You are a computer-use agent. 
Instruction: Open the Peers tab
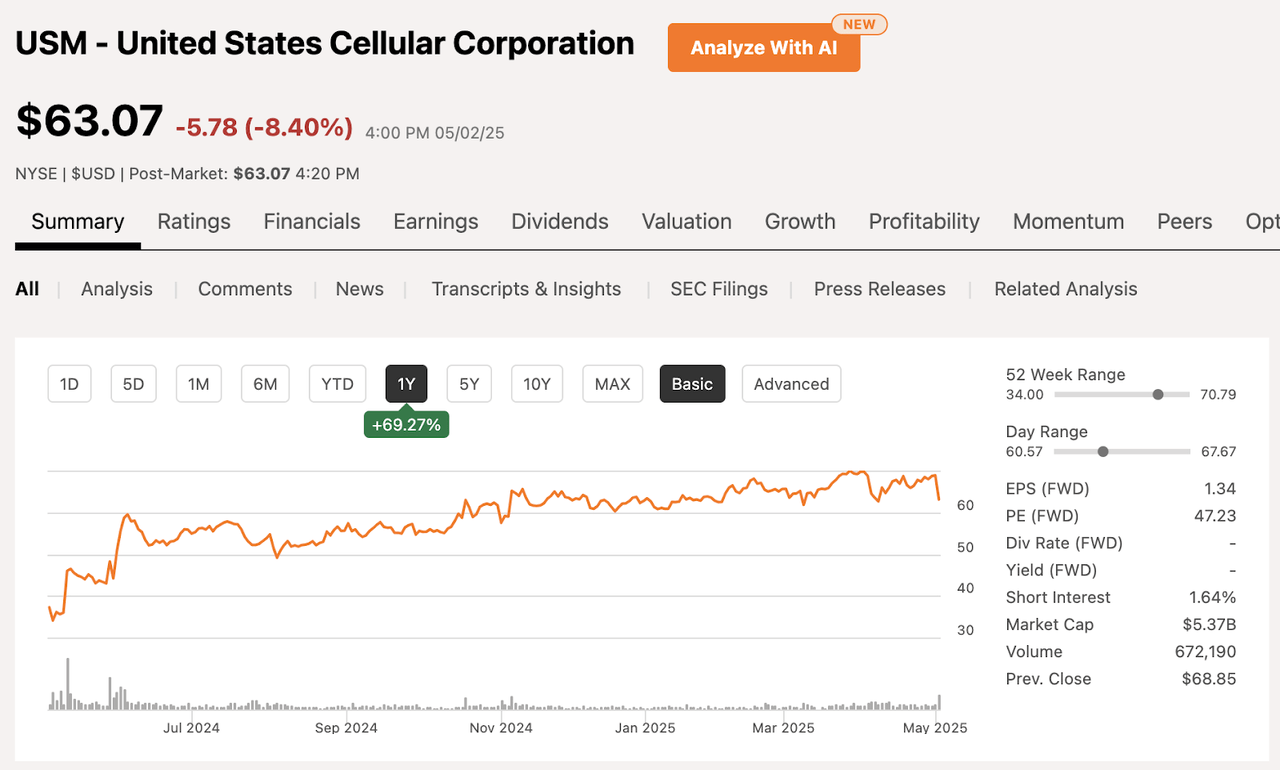1184,222
